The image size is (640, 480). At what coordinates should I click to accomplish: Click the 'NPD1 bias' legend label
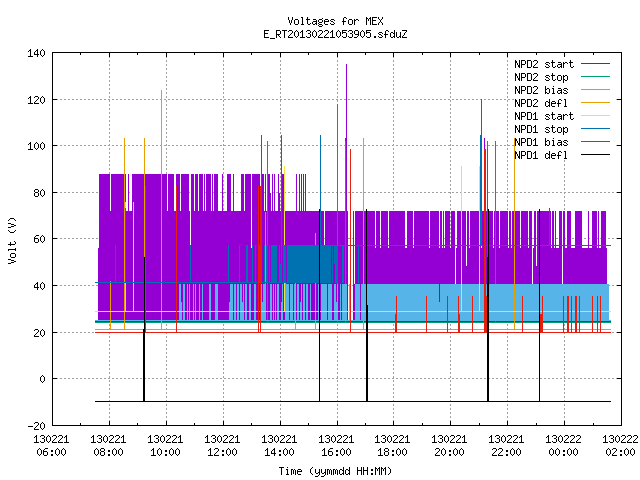point(541,142)
